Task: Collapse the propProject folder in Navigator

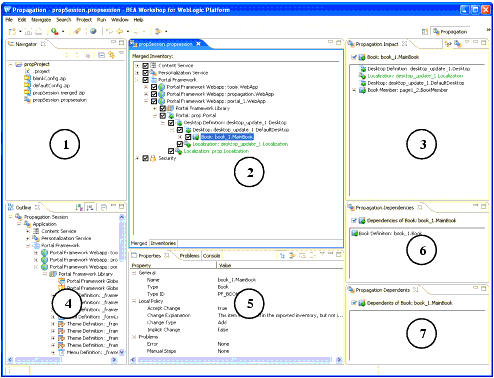Action: [10, 64]
